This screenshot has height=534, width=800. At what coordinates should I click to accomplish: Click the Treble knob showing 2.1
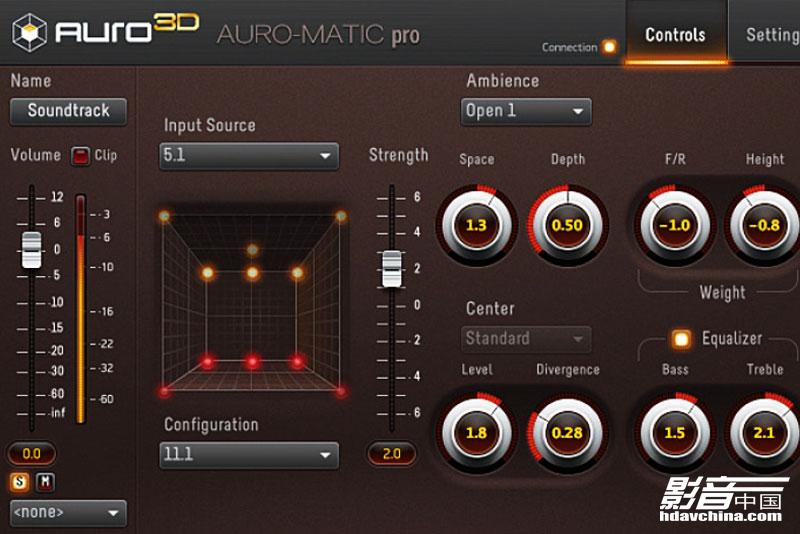click(x=764, y=433)
